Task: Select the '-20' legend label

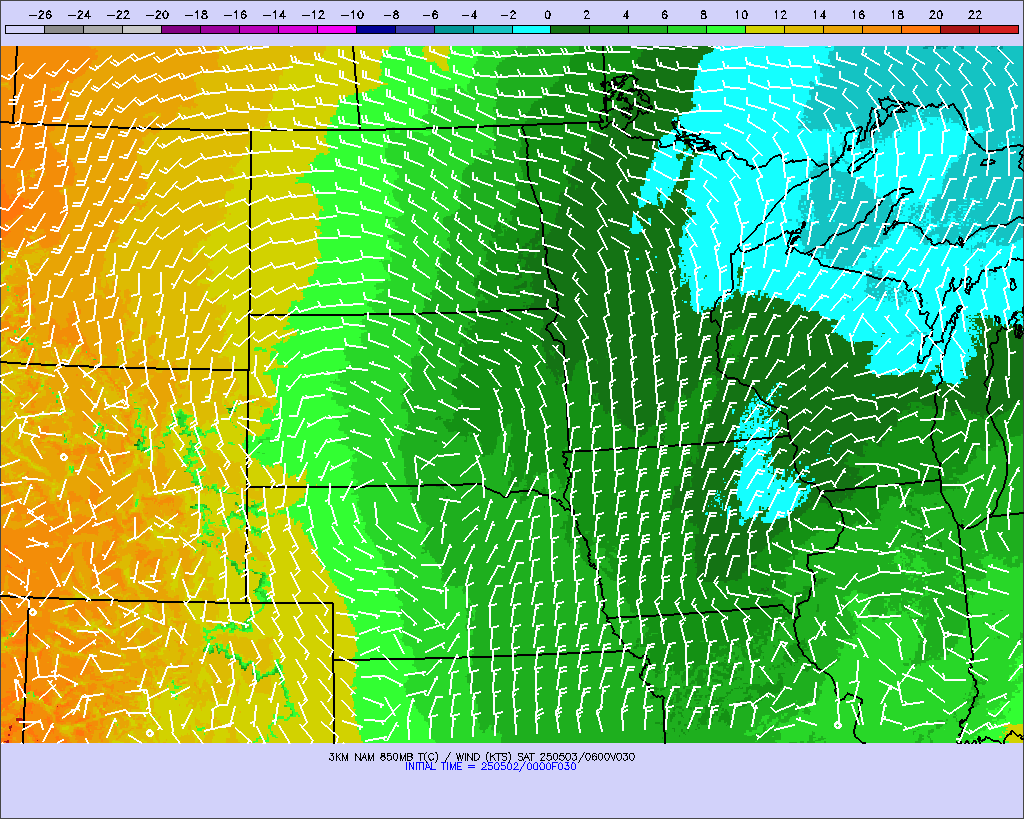Action: [157, 14]
